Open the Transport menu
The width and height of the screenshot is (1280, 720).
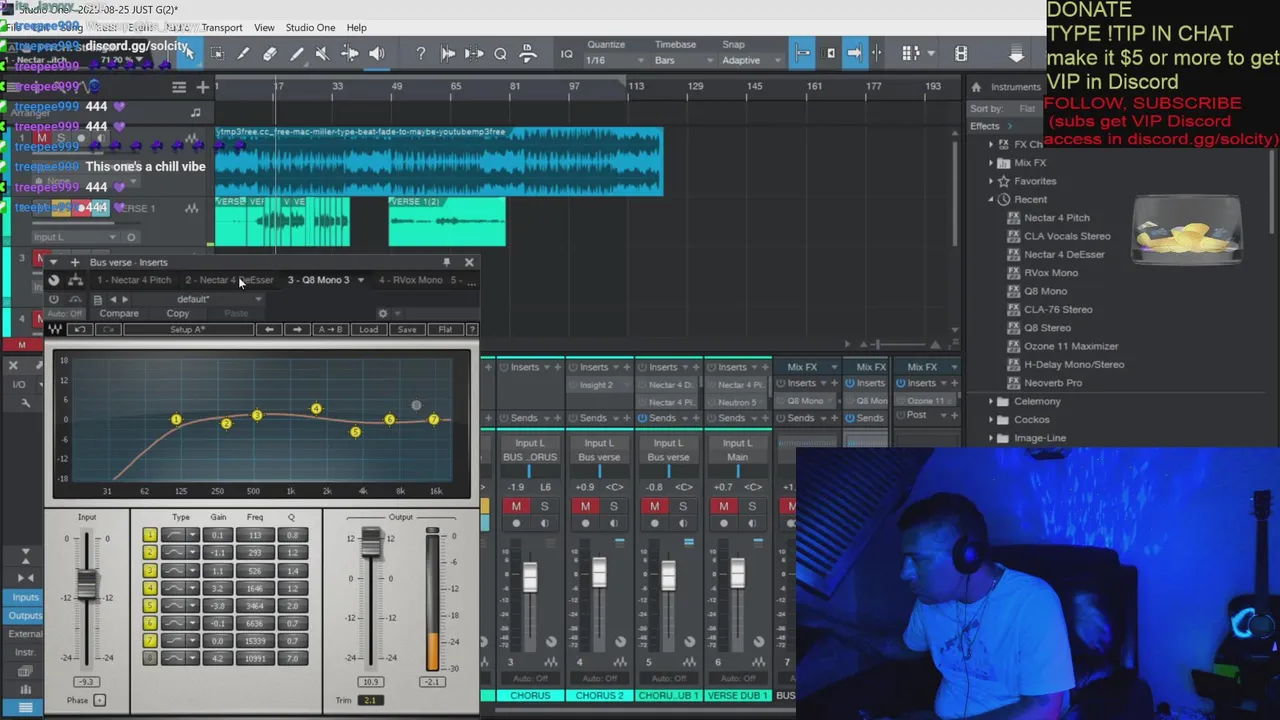click(222, 27)
